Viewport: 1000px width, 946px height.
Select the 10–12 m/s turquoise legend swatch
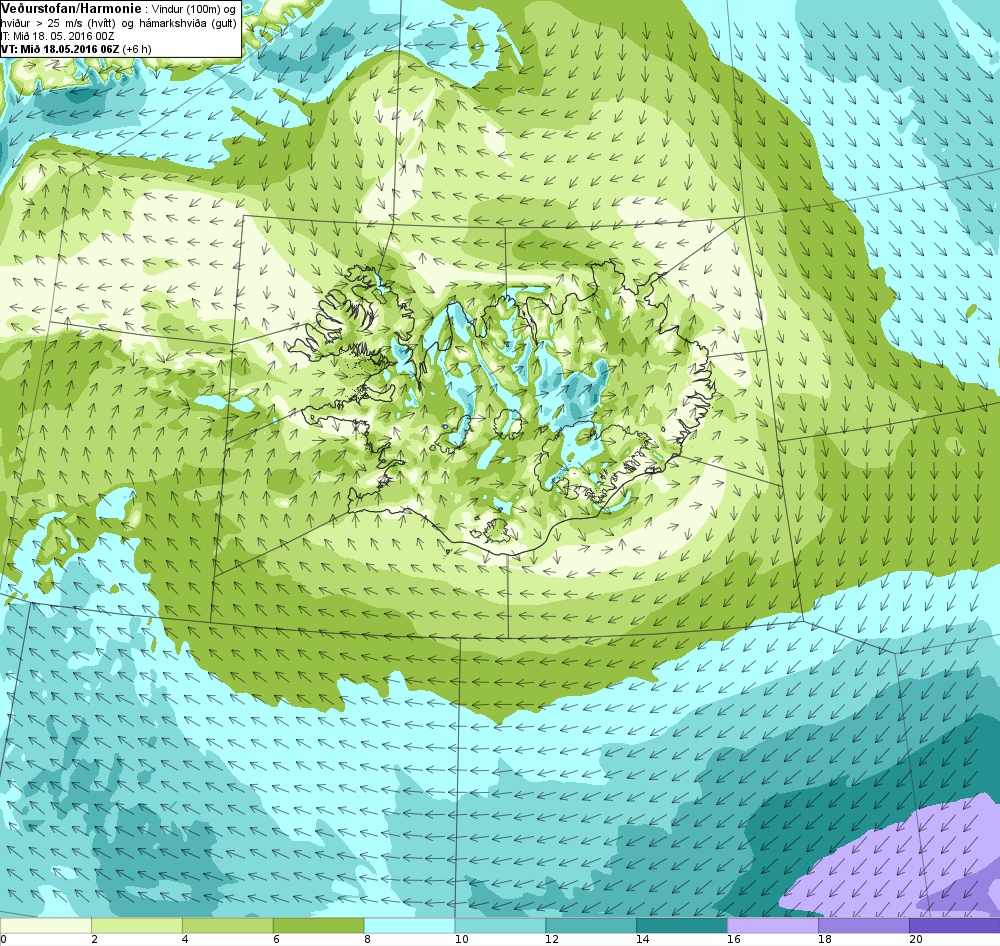500,925
